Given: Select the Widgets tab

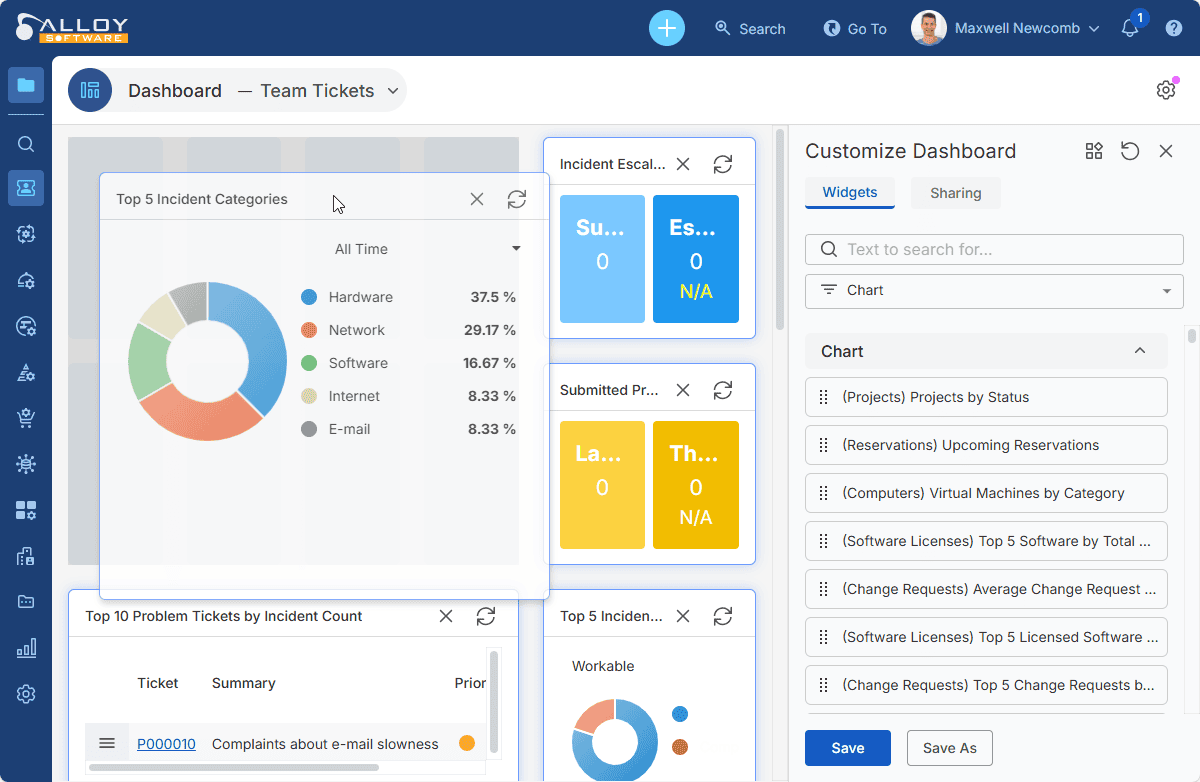Looking at the screenshot, I should (x=850, y=193).
